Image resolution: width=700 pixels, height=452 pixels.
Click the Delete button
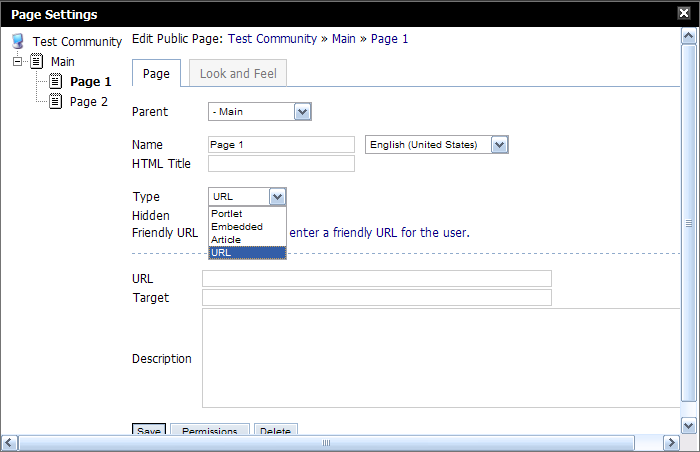tap(275, 429)
